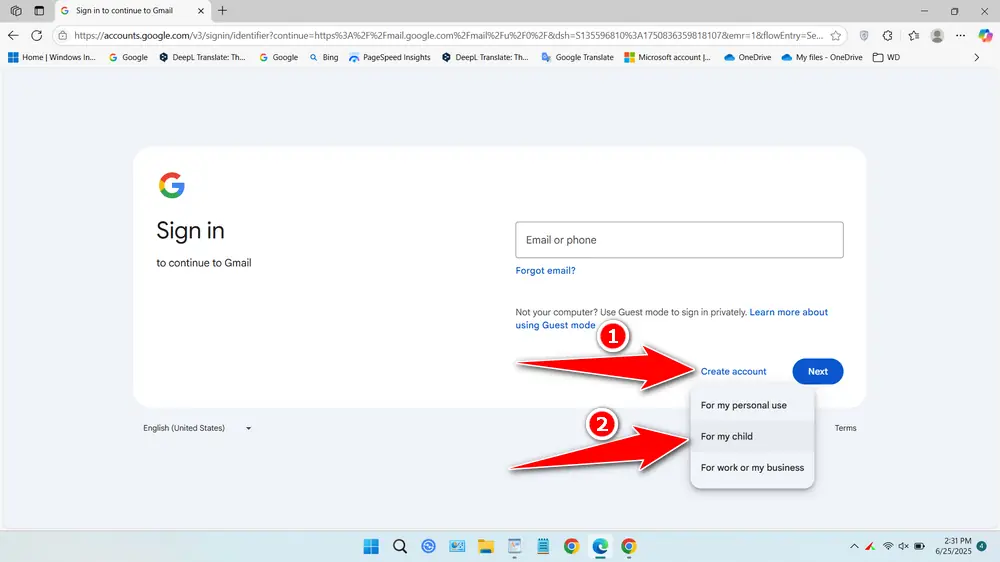Click muted volume tray icon
1000x562 pixels.
(903, 546)
